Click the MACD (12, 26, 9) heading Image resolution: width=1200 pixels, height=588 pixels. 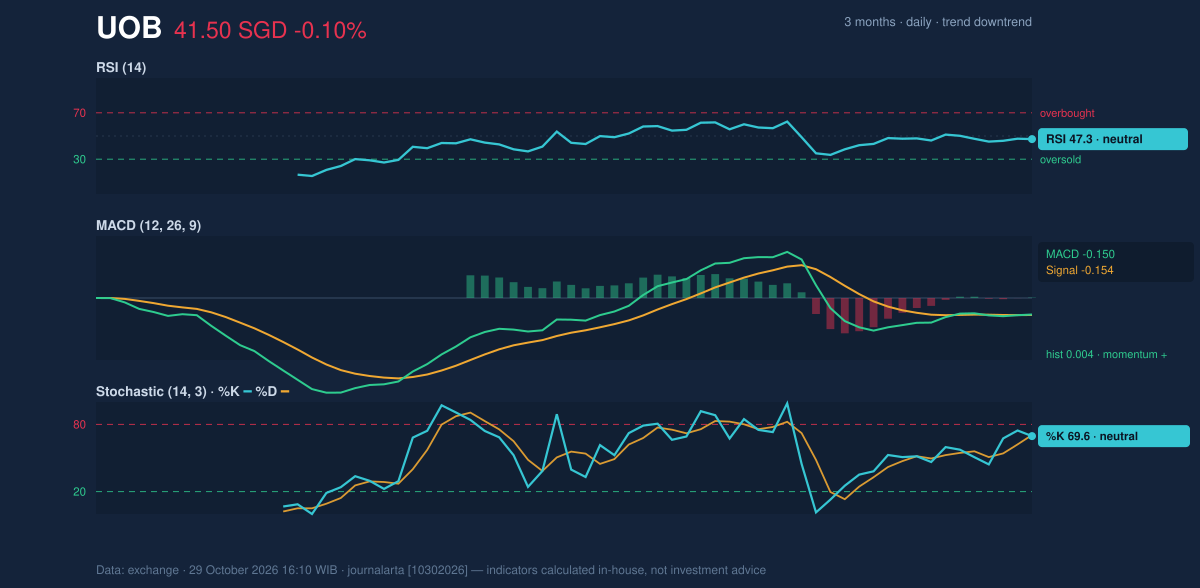[148, 226]
